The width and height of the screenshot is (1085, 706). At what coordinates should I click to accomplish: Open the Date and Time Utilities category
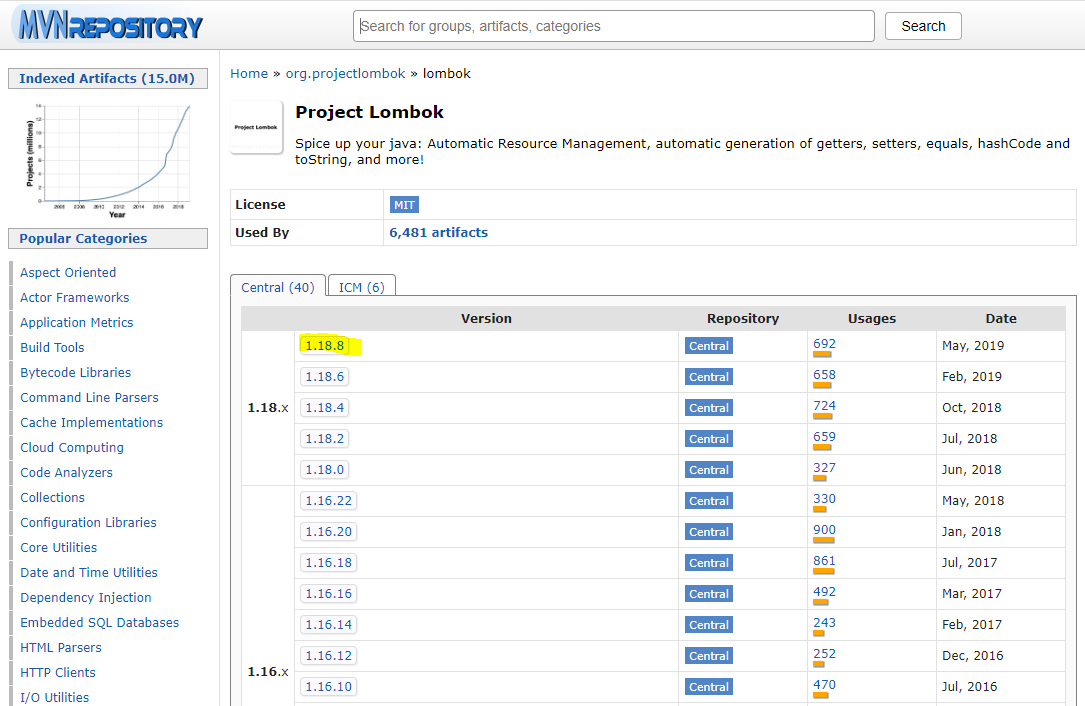89,572
